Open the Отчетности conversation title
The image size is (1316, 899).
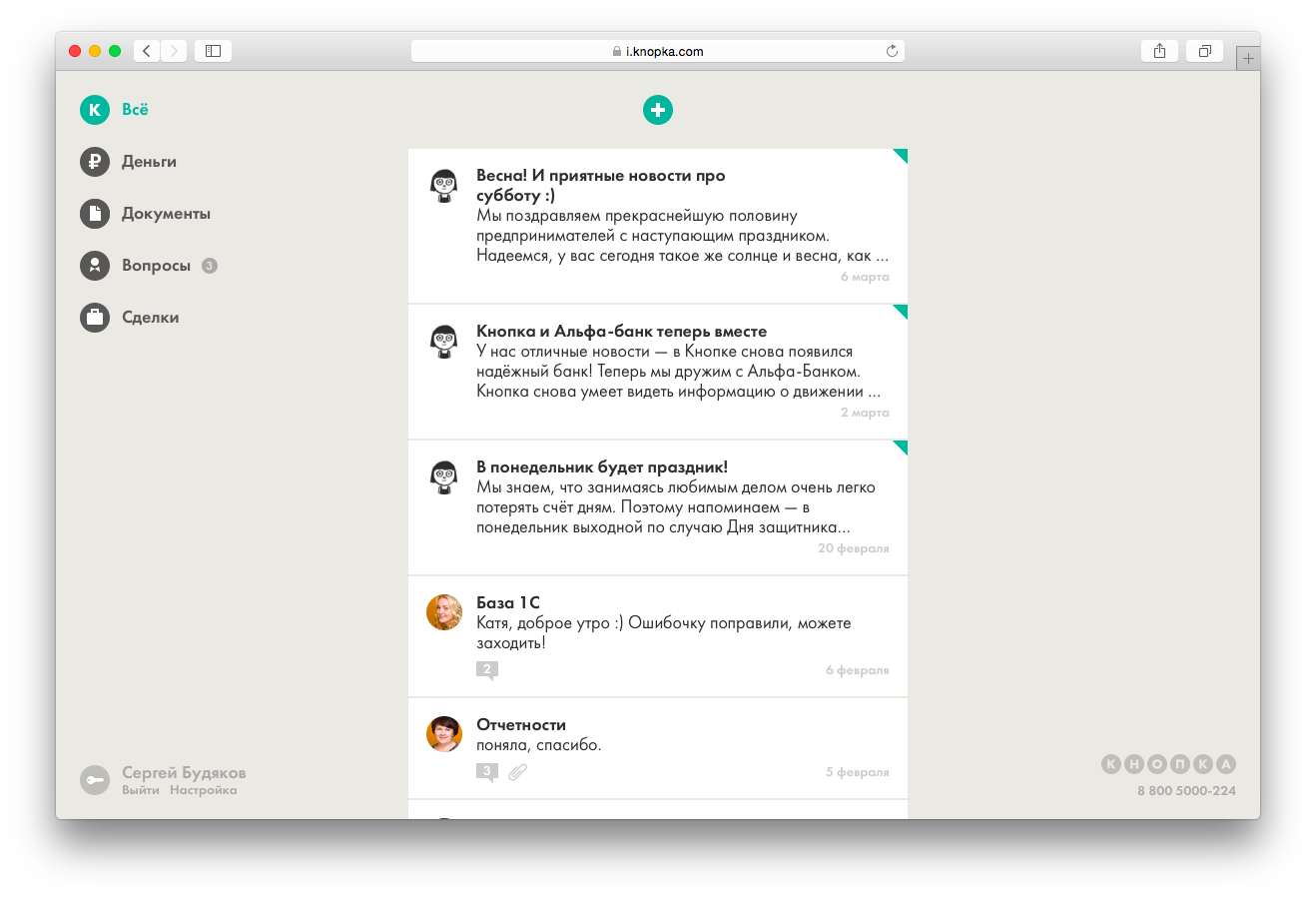click(521, 725)
